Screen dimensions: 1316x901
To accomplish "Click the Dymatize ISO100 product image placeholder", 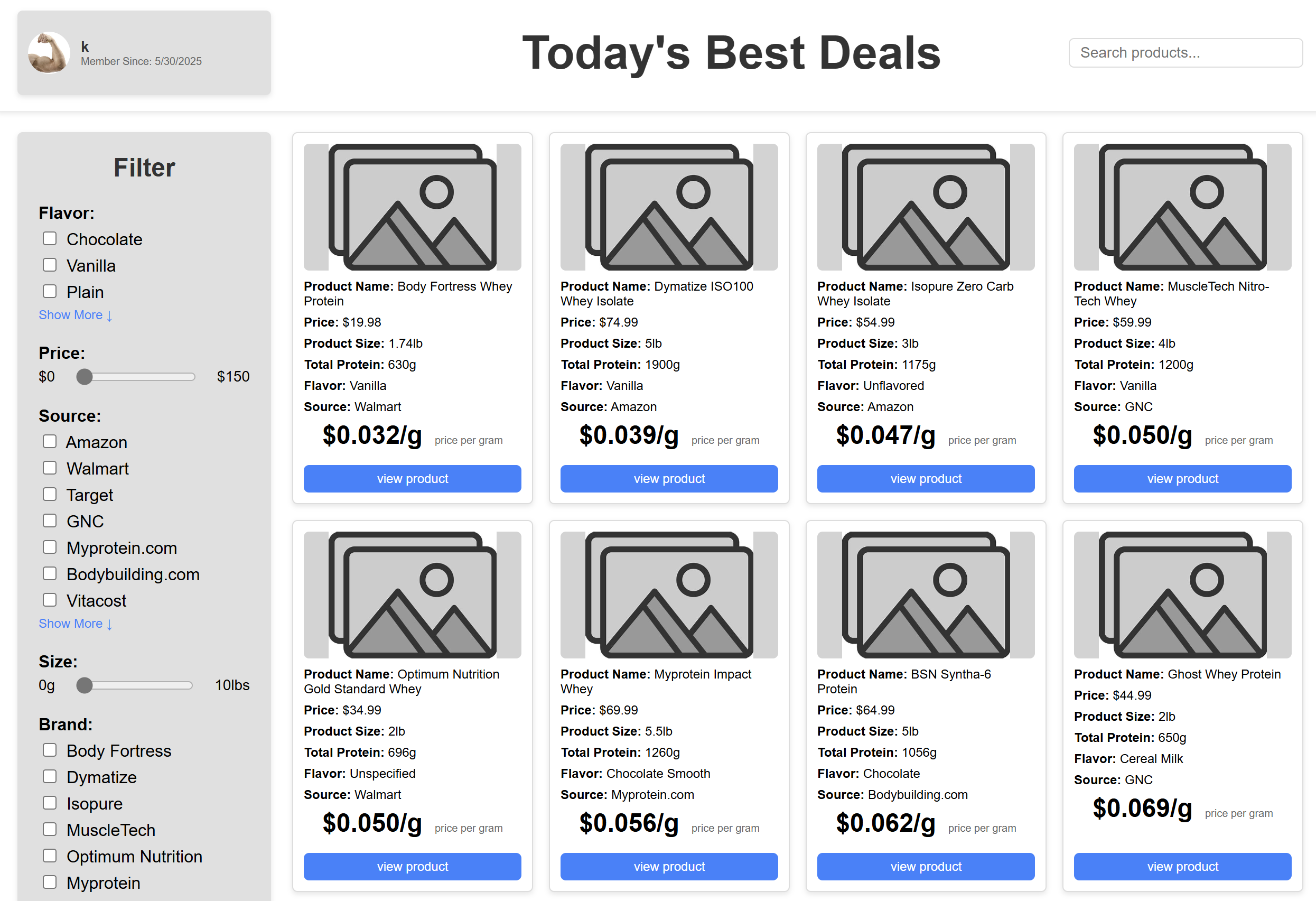I will click(x=669, y=207).
